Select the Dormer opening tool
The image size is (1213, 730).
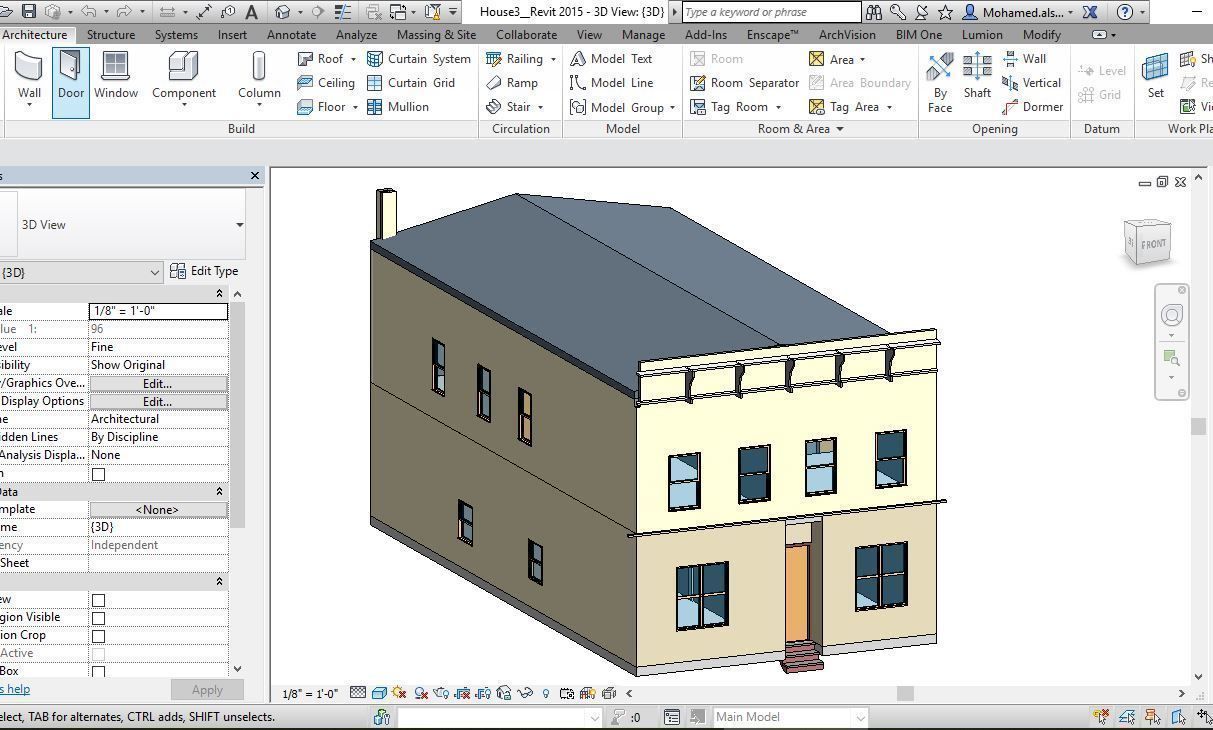coord(1032,107)
